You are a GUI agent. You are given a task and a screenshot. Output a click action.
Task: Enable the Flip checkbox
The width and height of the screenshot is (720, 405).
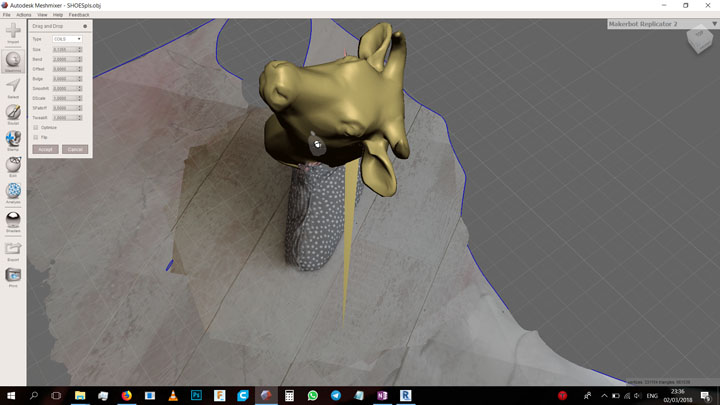click(36, 137)
